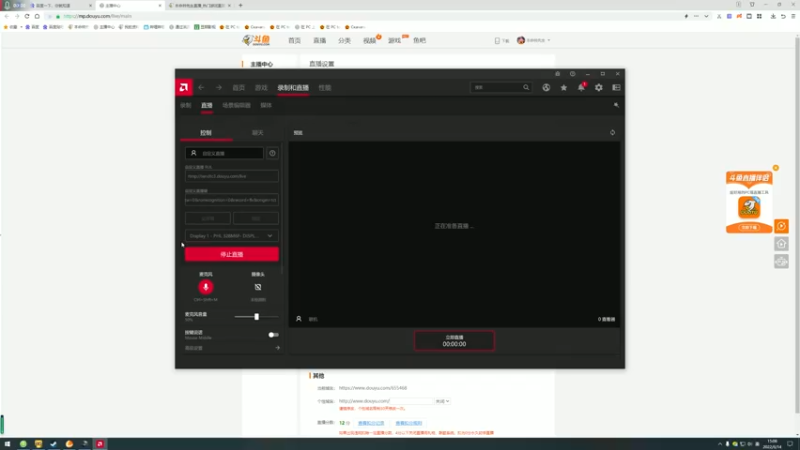The width and height of the screenshot is (800, 450).
Task: Click the first blue link beside the score 12
Action: [371, 423]
